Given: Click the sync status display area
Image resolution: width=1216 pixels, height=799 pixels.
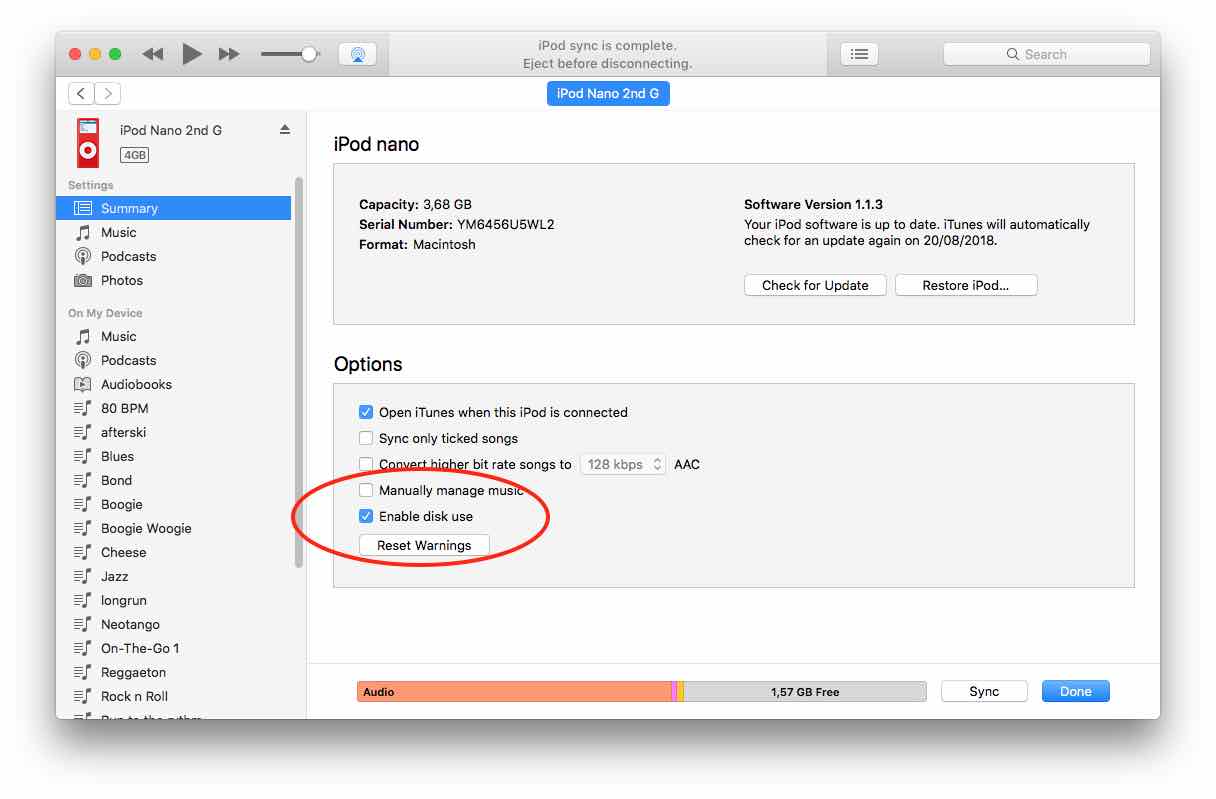Looking at the screenshot, I should (x=608, y=54).
